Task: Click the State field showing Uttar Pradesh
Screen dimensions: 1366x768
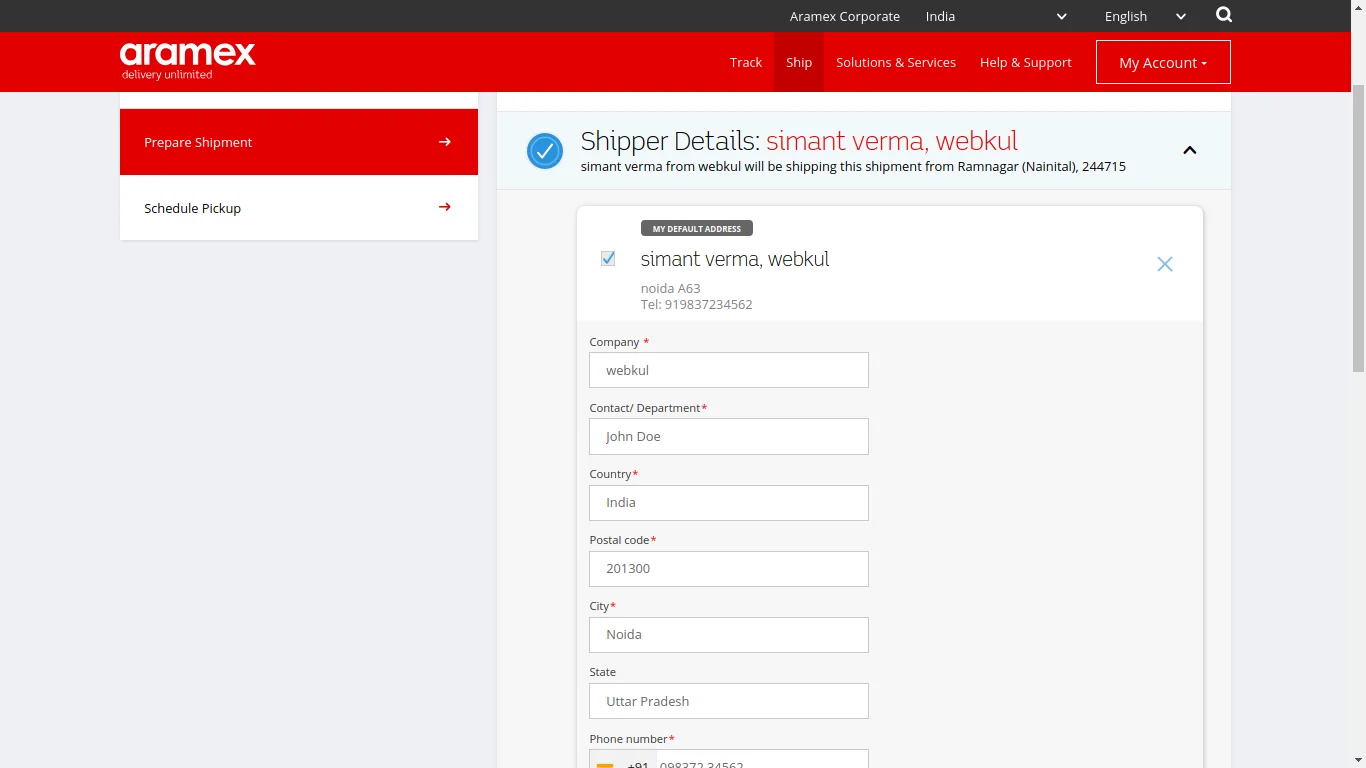Action: [729, 701]
